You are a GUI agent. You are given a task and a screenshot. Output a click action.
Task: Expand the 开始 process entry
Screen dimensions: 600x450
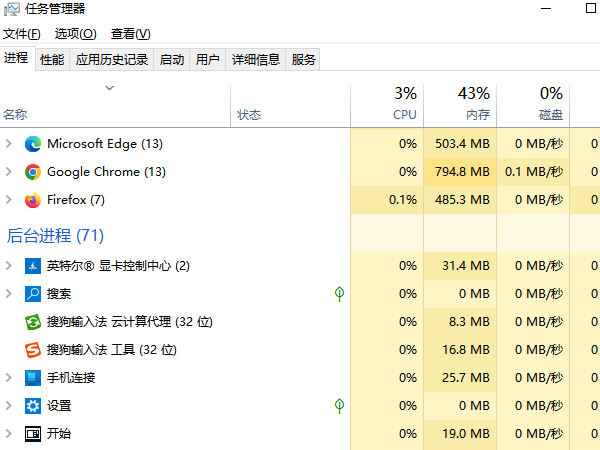coord(9,434)
